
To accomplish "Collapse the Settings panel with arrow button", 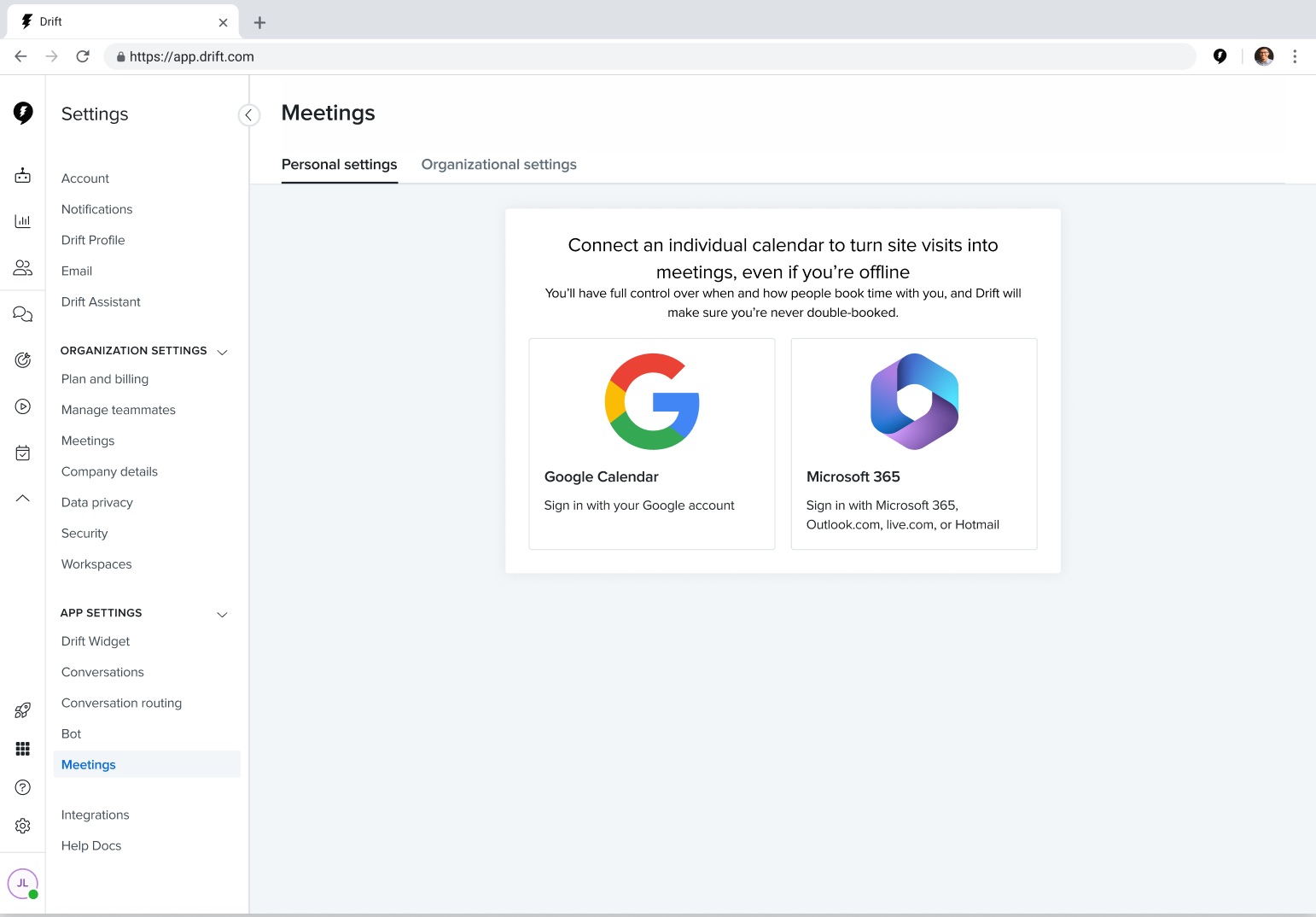I will pyautogui.click(x=248, y=115).
